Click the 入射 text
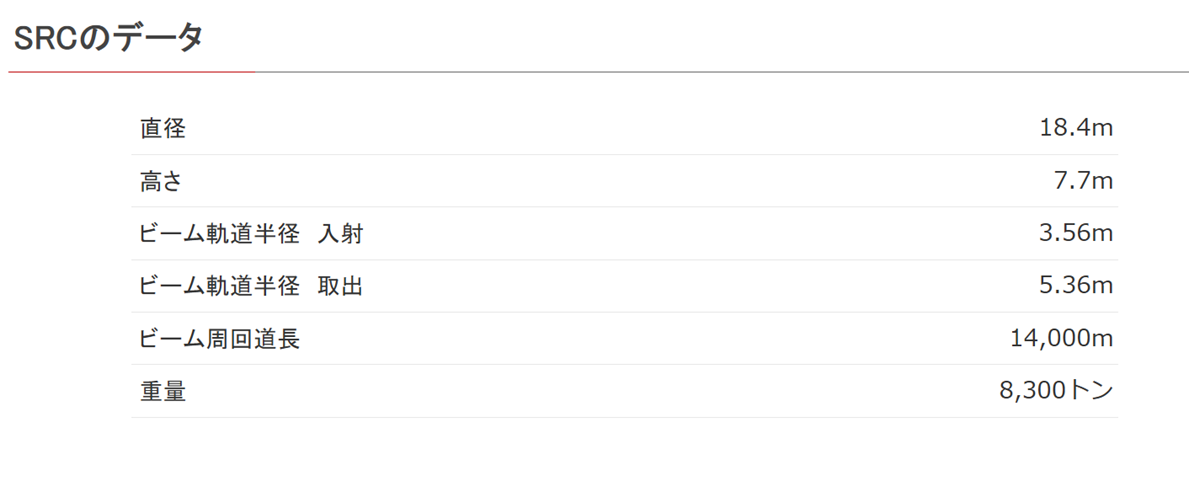The height and width of the screenshot is (492, 1189). (341, 234)
